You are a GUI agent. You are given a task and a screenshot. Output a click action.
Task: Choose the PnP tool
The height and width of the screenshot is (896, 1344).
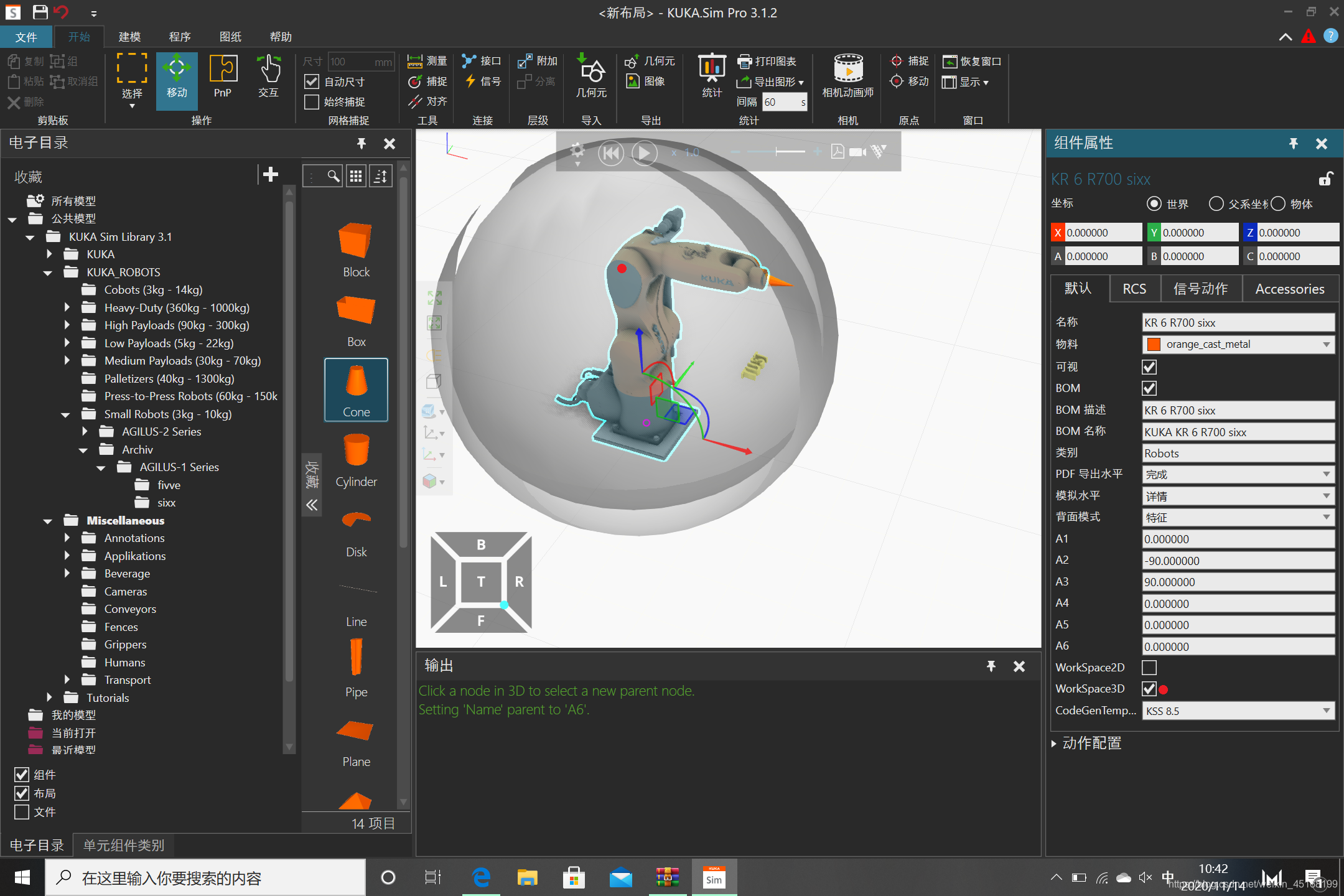point(223,77)
